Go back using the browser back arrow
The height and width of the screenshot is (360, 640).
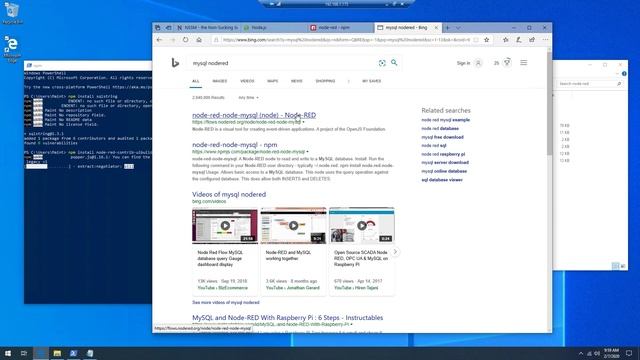(x=160, y=40)
